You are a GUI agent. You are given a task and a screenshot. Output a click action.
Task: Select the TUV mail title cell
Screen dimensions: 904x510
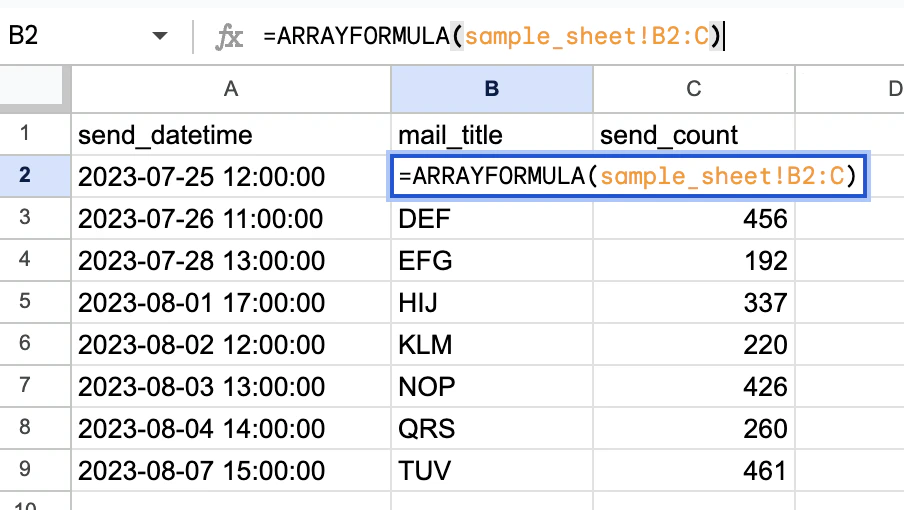492,471
